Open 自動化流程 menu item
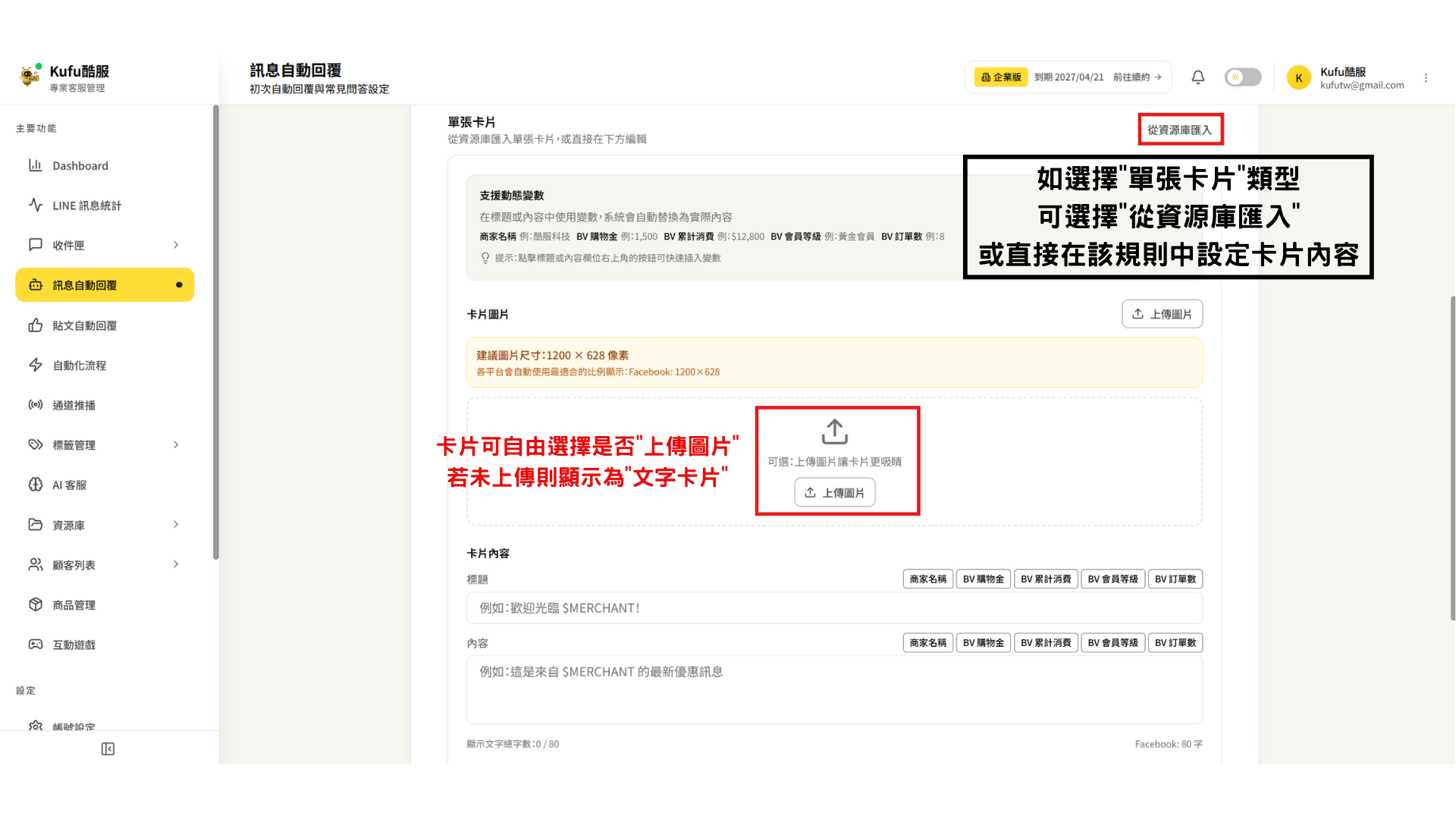The width and height of the screenshot is (1456, 819). 105,365
